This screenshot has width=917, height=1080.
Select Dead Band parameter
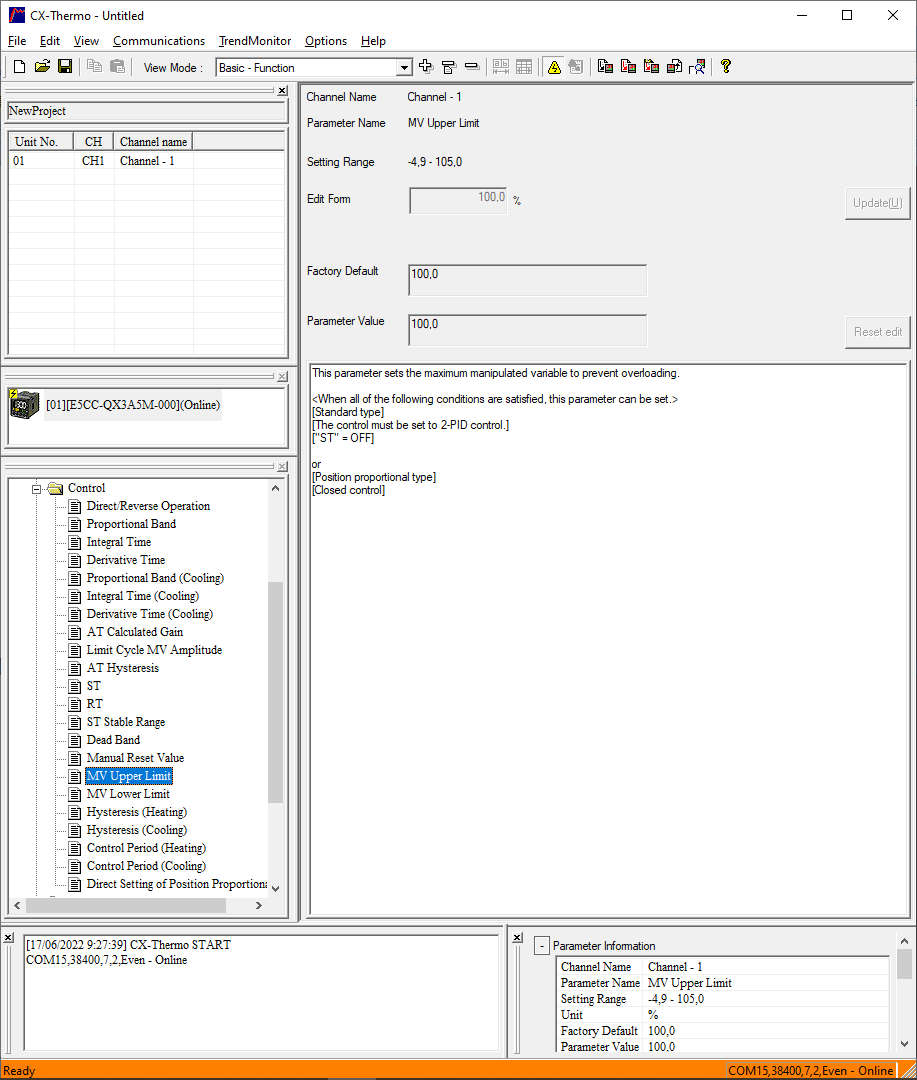point(113,740)
